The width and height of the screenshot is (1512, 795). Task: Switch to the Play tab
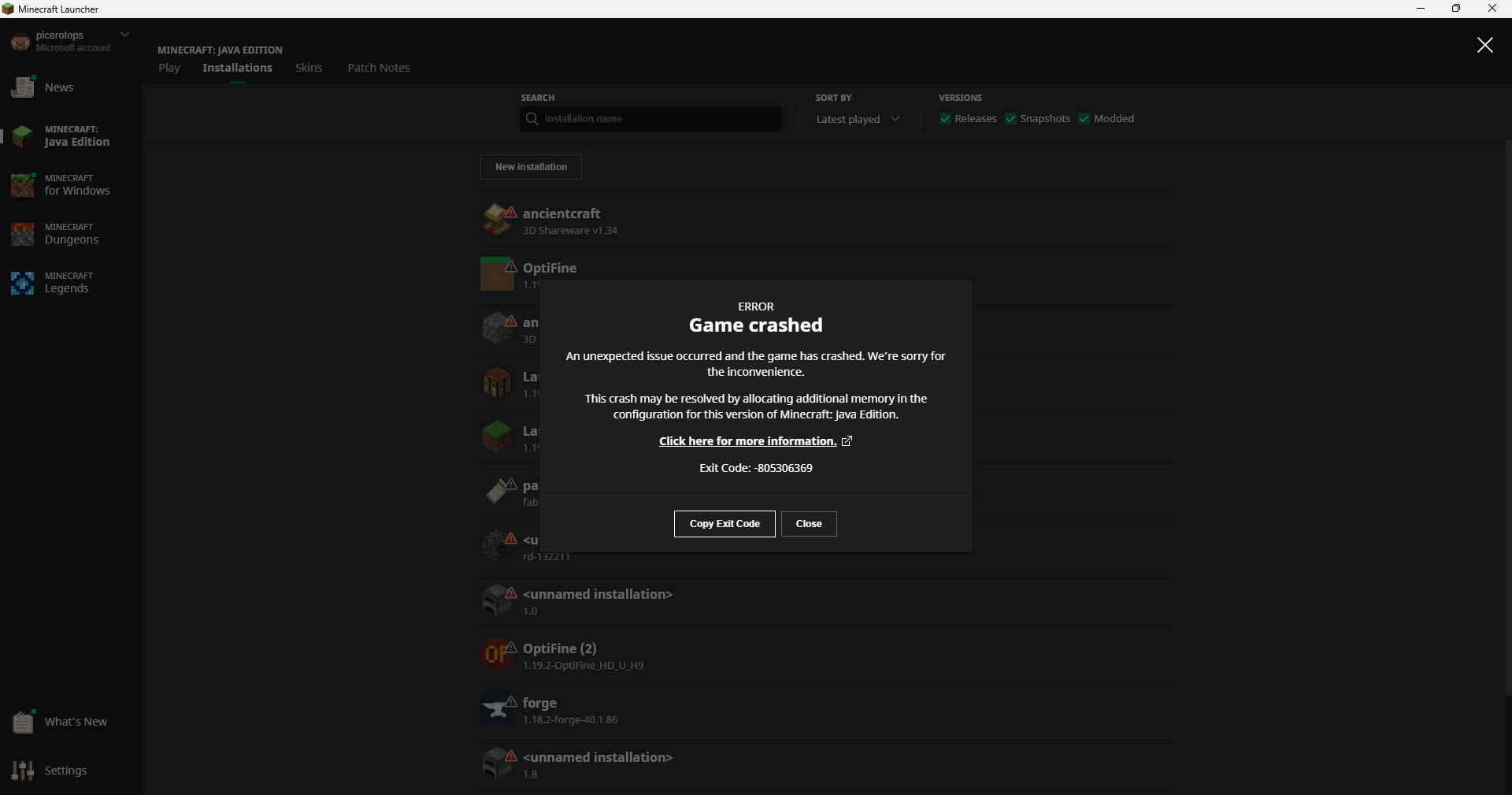(169, 68)
